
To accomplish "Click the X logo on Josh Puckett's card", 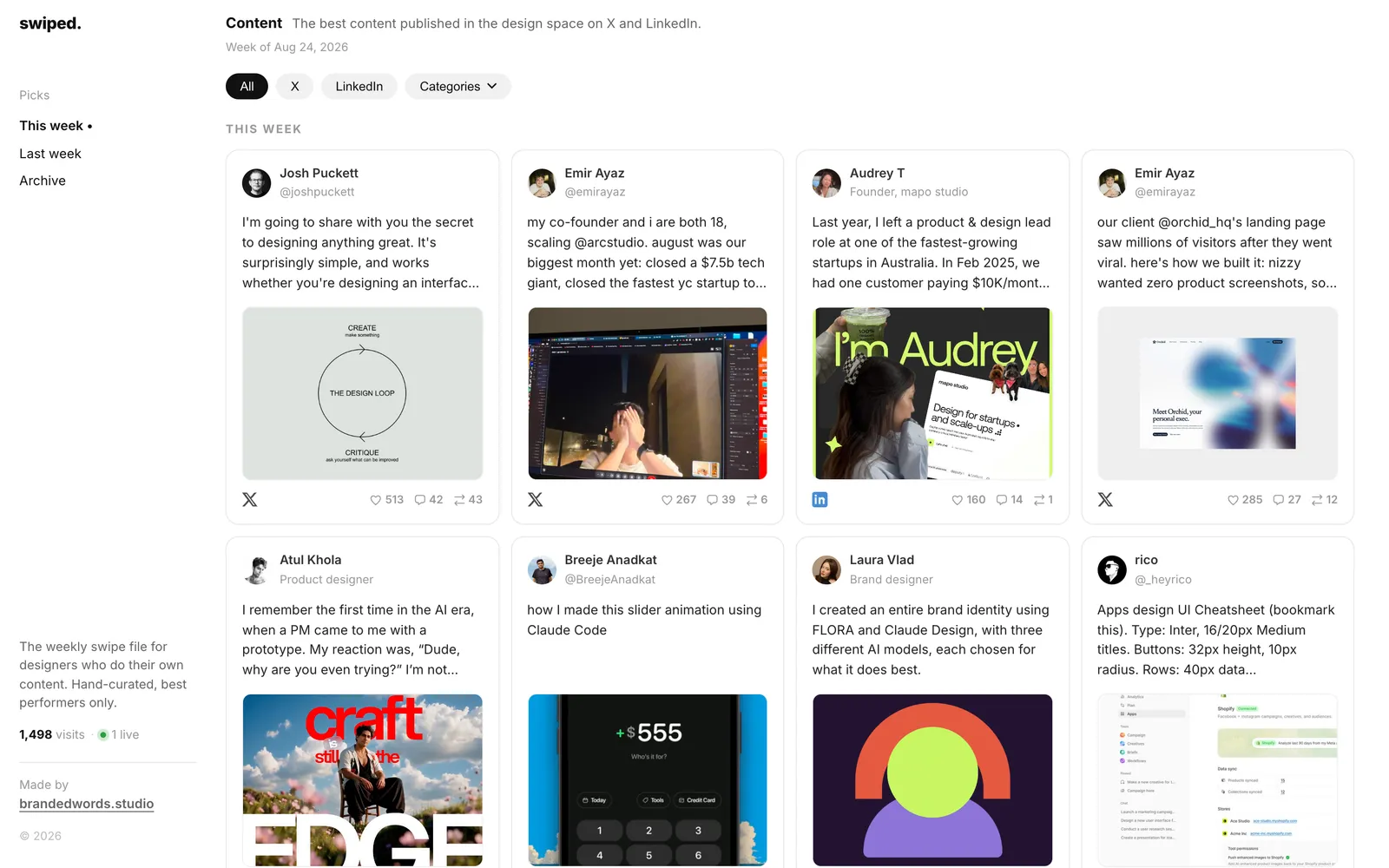I will (250, 500).
